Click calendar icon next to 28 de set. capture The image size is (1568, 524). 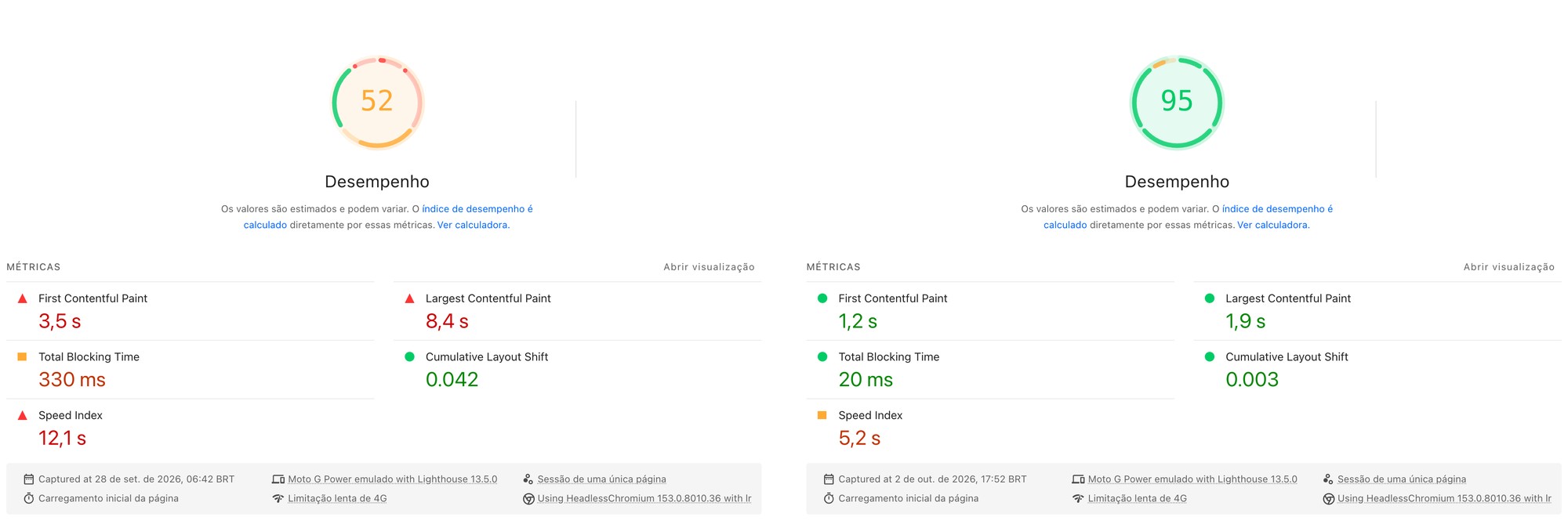tap(29, 479)
